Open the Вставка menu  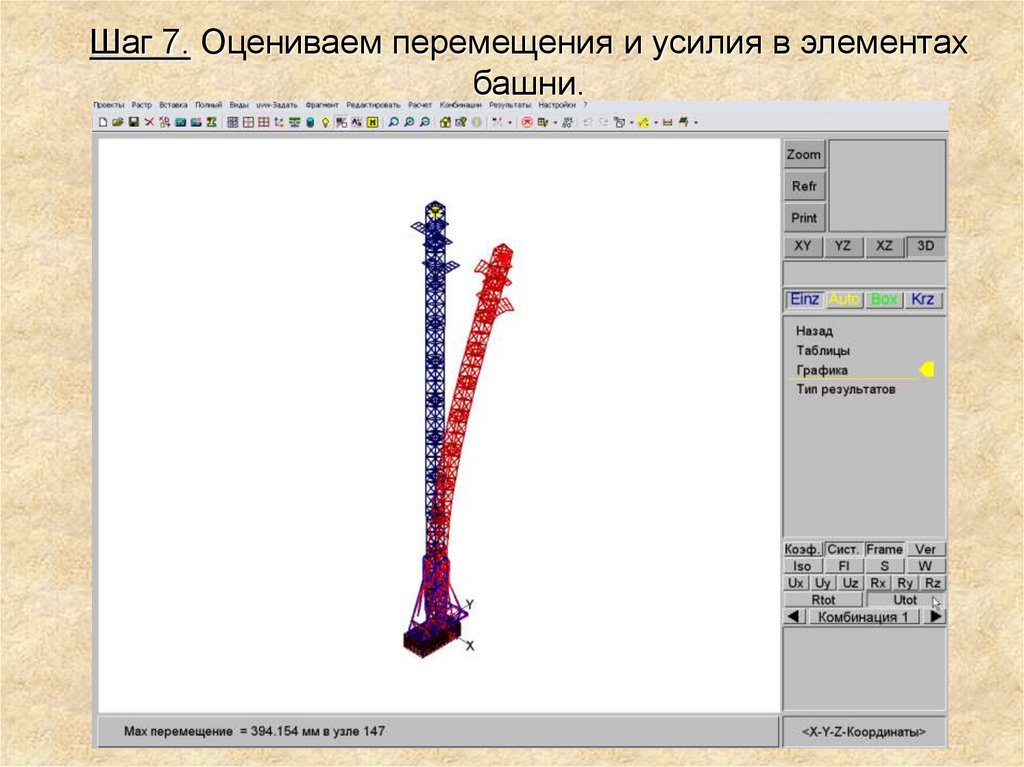tap(173, 105)
